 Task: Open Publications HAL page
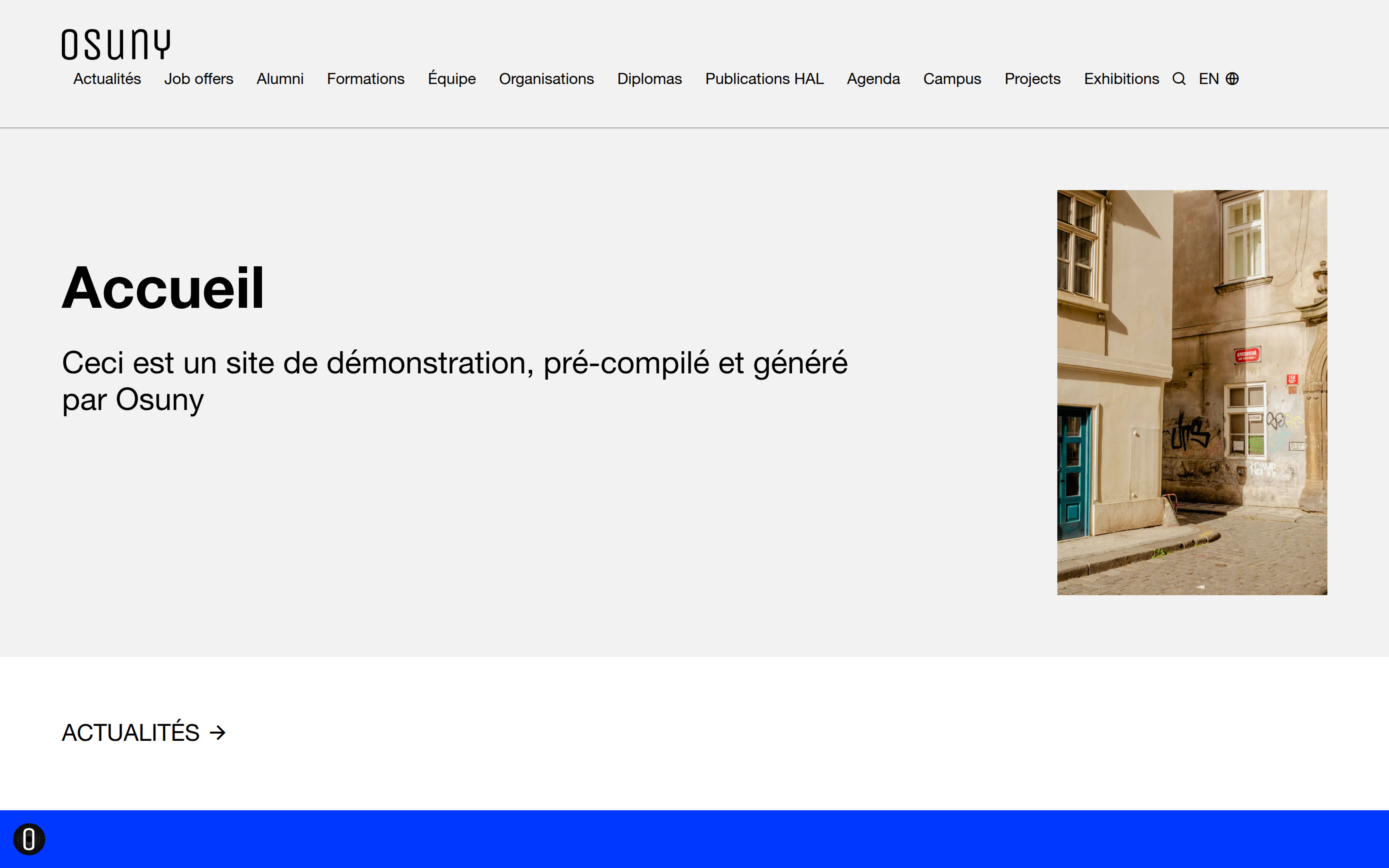tap(764, 79)
